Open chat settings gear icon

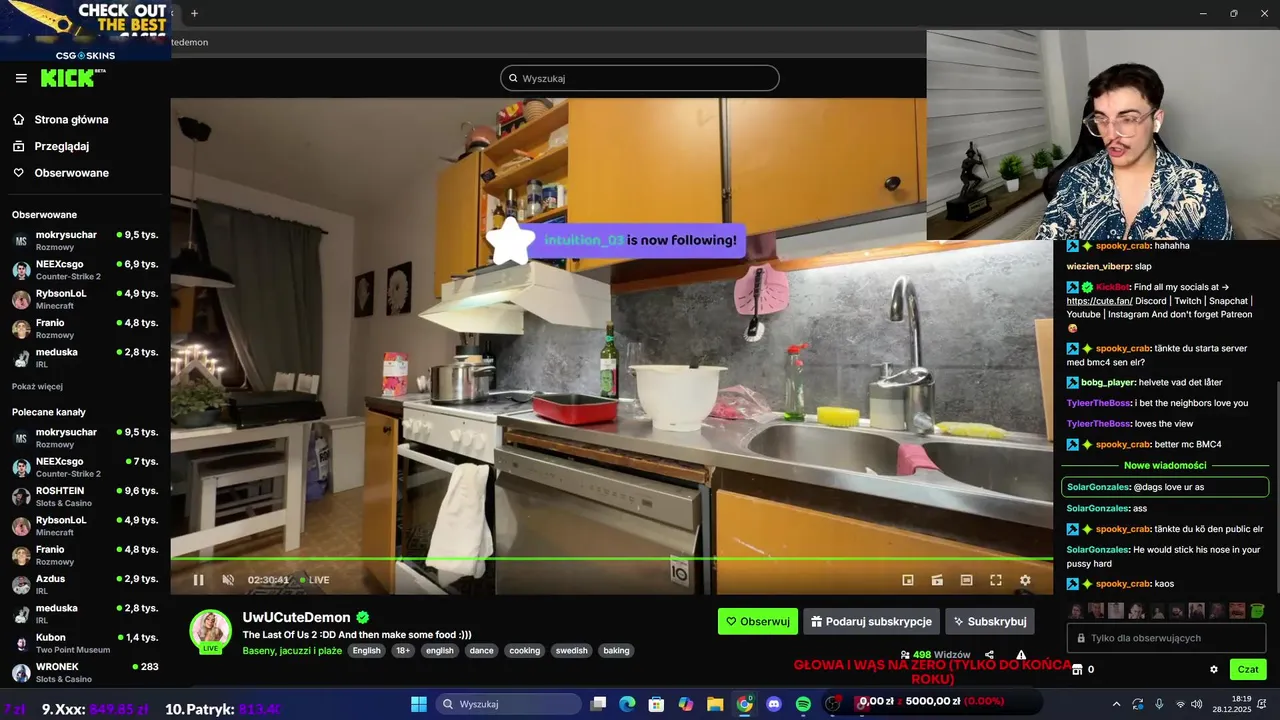1214,669
